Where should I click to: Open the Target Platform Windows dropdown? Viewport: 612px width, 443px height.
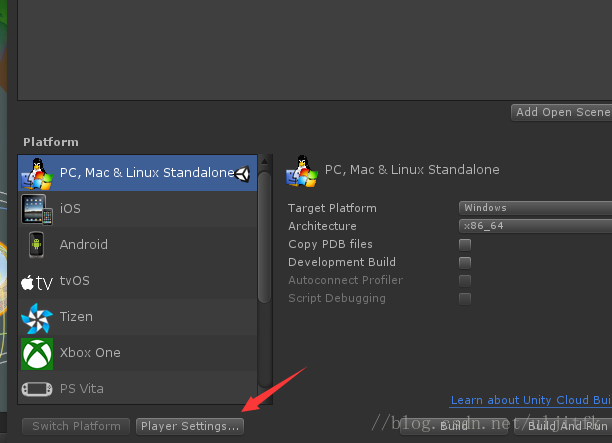coord(536,208)
